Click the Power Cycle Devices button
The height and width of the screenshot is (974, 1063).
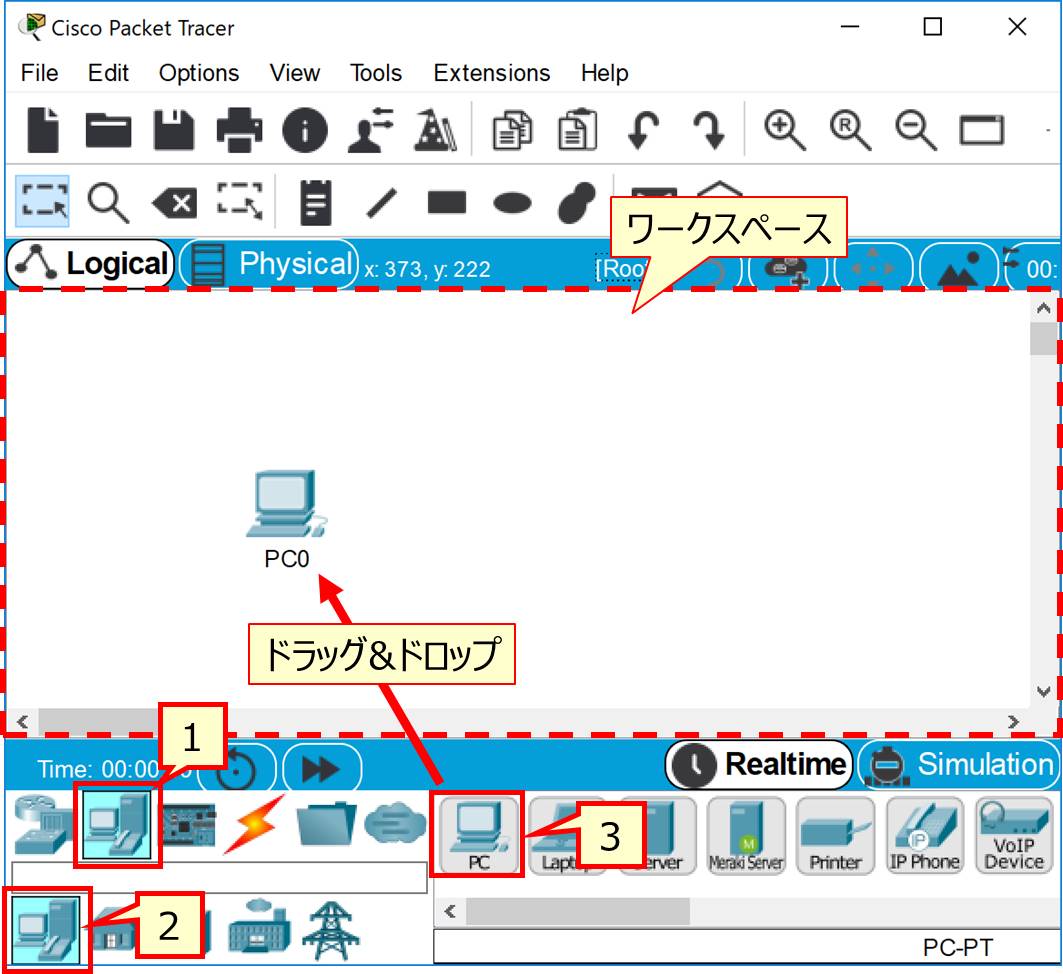pos(237,769)
